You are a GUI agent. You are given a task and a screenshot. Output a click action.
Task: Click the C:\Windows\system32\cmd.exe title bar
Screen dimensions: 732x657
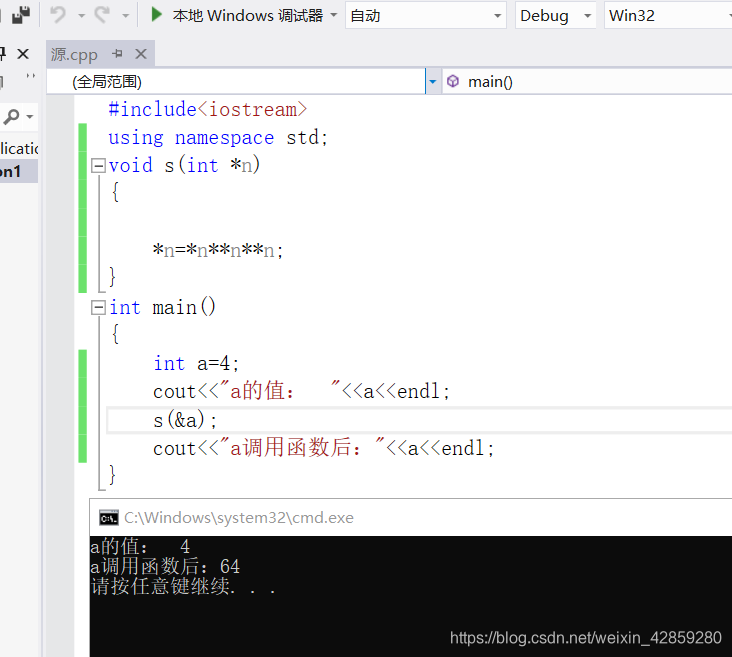[x=411, y=517]
